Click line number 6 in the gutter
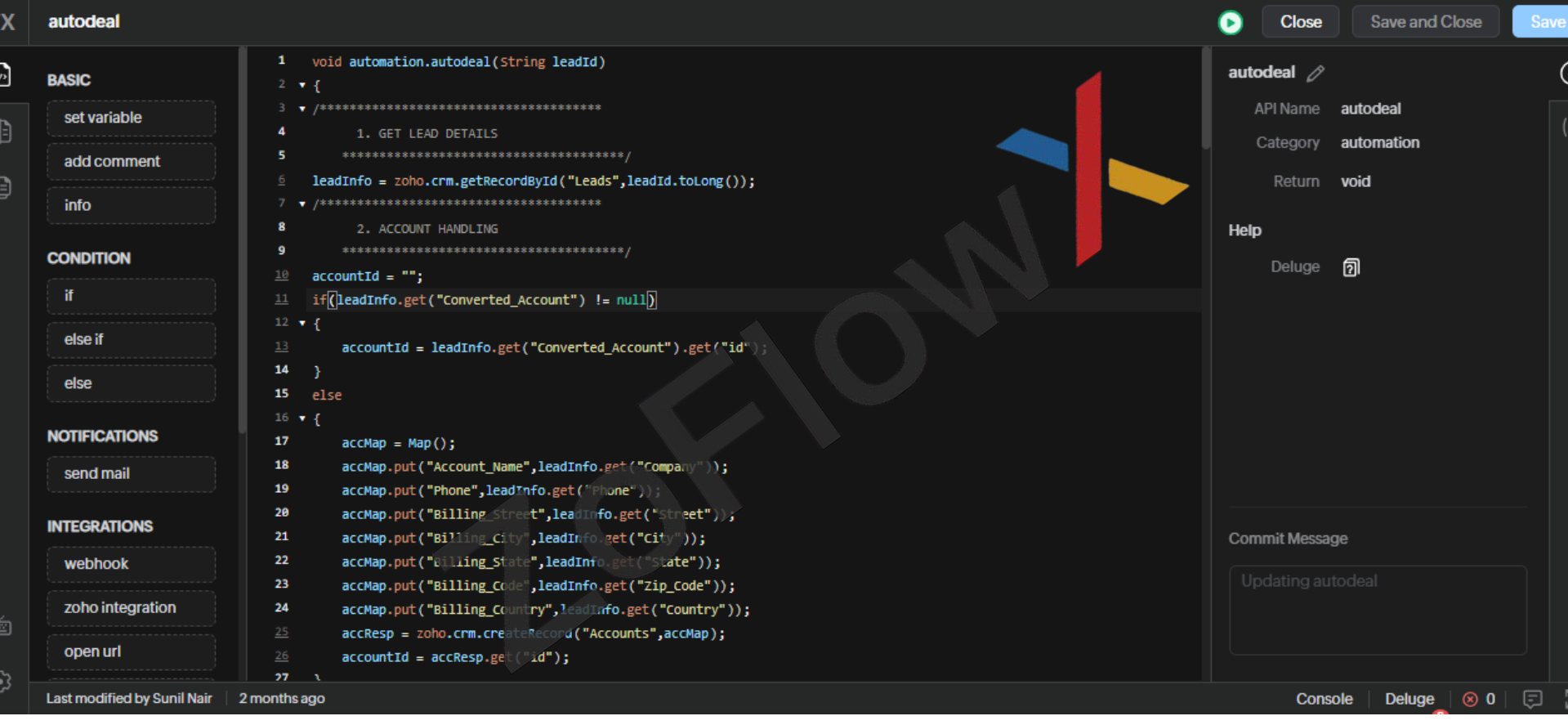1568x725 pixels. point(281,180)
